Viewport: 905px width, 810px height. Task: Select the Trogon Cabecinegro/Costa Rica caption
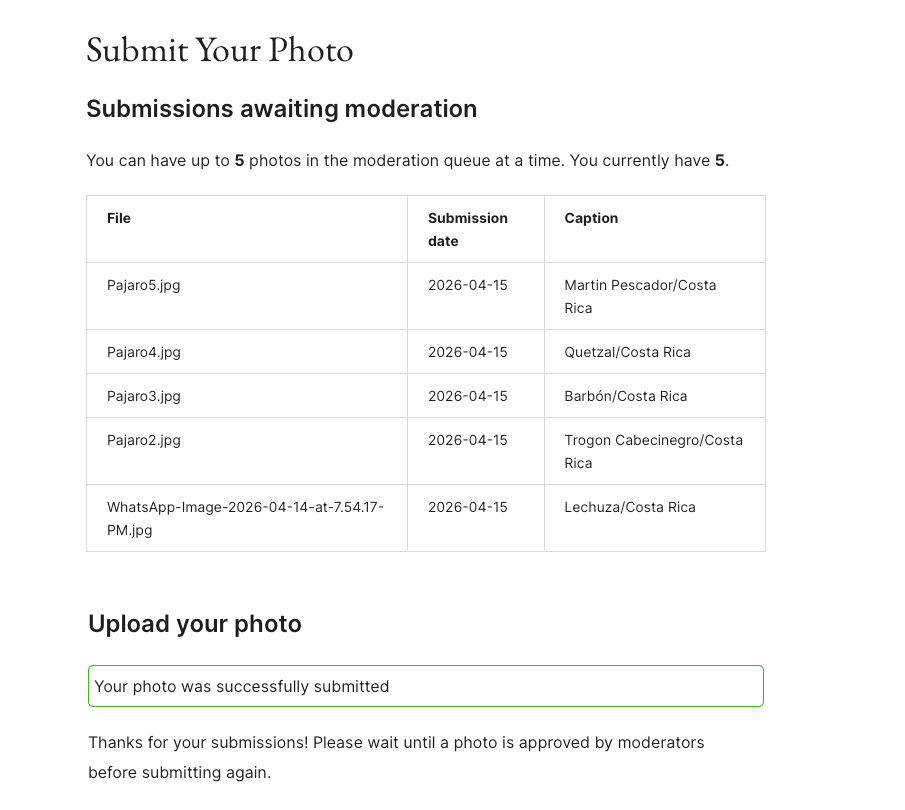point(653,451)
